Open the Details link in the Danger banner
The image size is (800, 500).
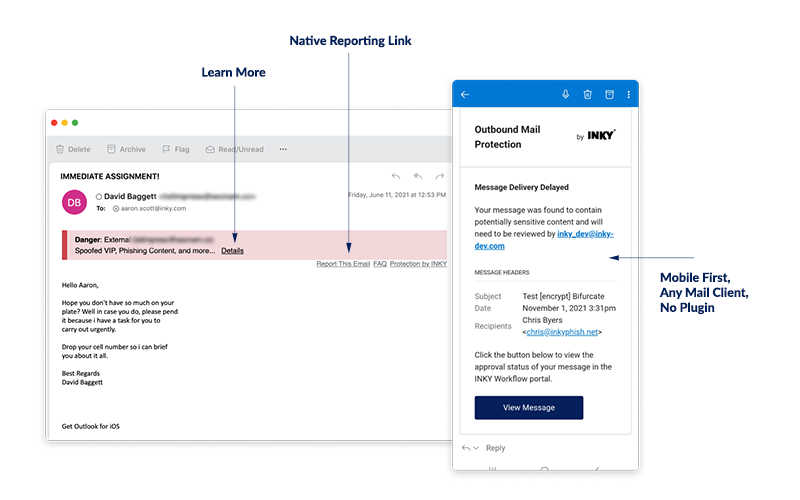pyautogui.click(x=232, y=251)
